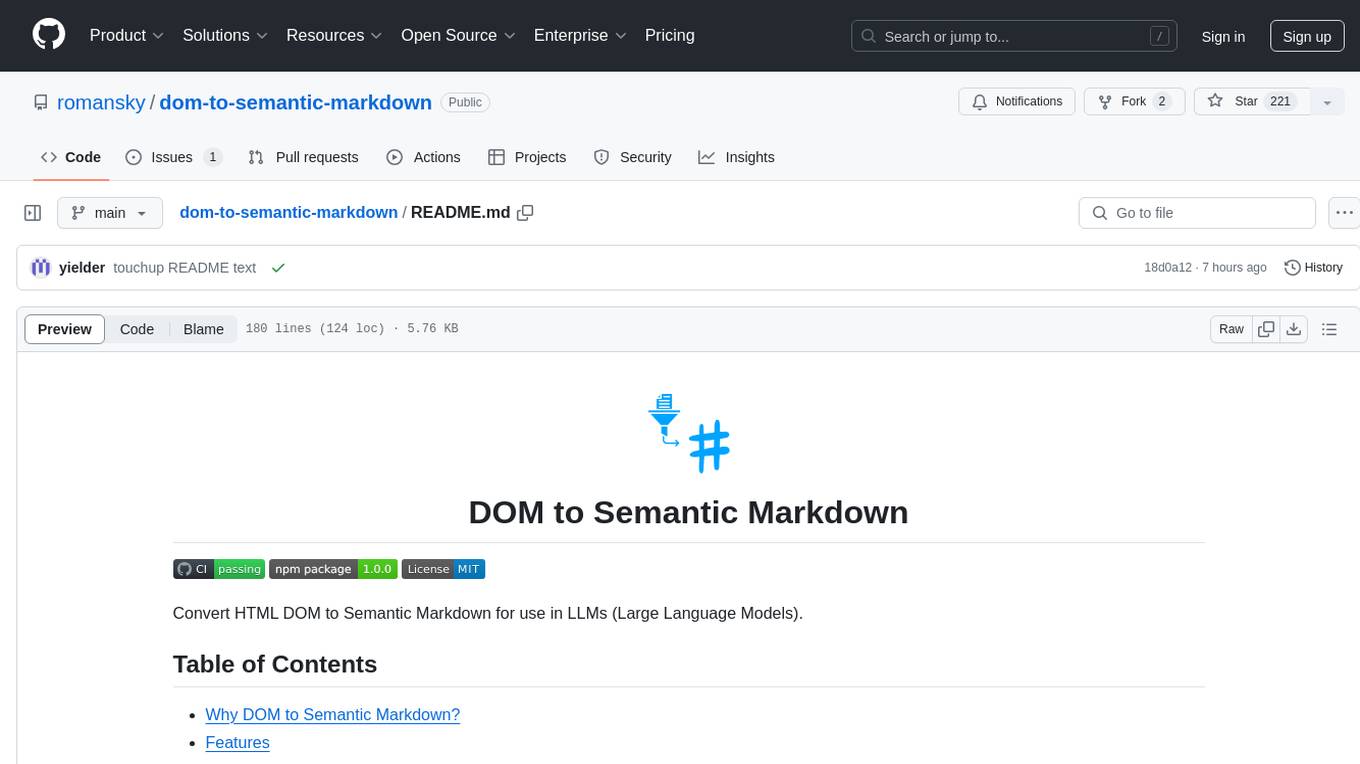This screenshot has height=764, width=1360.
Task: Switch to the Code tab
Action: 70,157
